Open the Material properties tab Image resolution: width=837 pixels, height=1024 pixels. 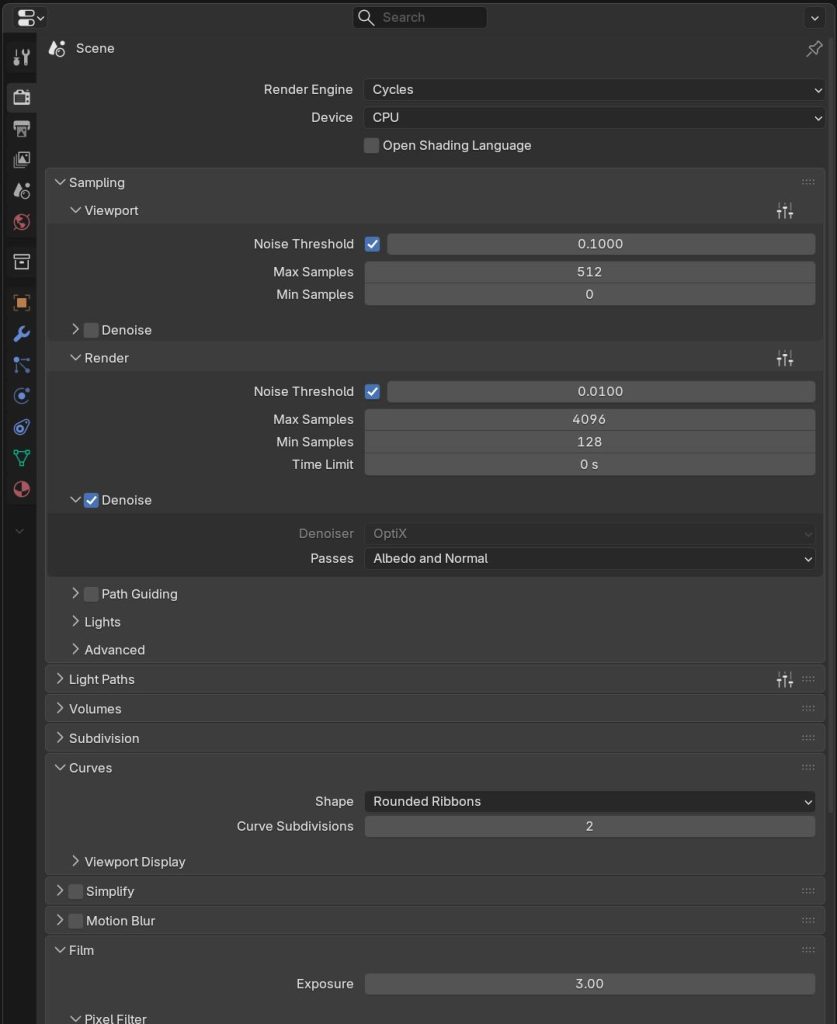tap(21, 489)
